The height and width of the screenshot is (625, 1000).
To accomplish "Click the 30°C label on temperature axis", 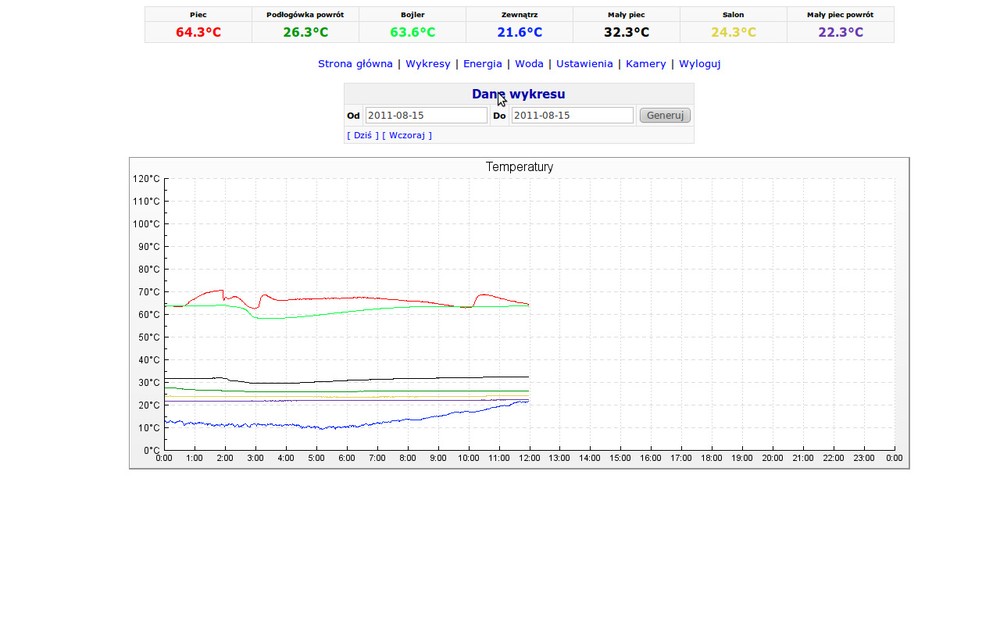I will click(x=149, y=383).
